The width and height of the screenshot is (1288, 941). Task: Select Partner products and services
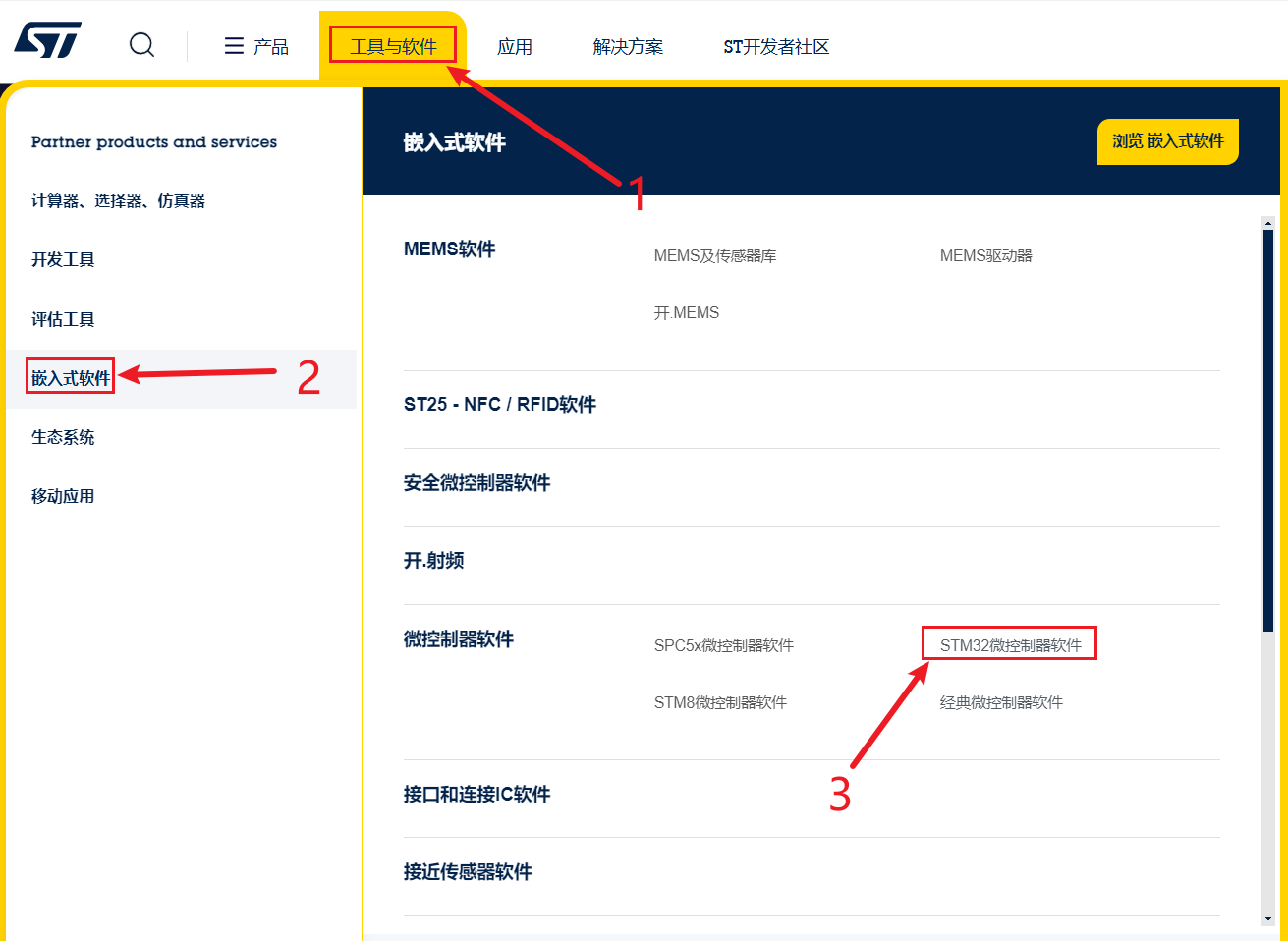[154, 141]
